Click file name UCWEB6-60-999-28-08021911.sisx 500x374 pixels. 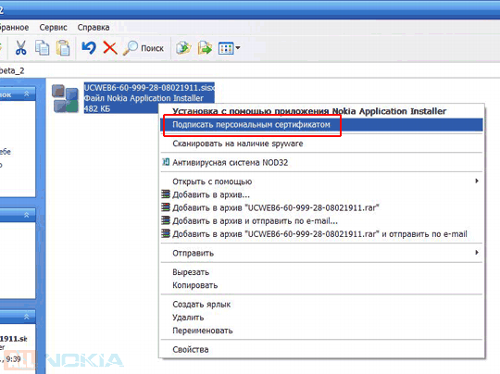tap(149, 88)
